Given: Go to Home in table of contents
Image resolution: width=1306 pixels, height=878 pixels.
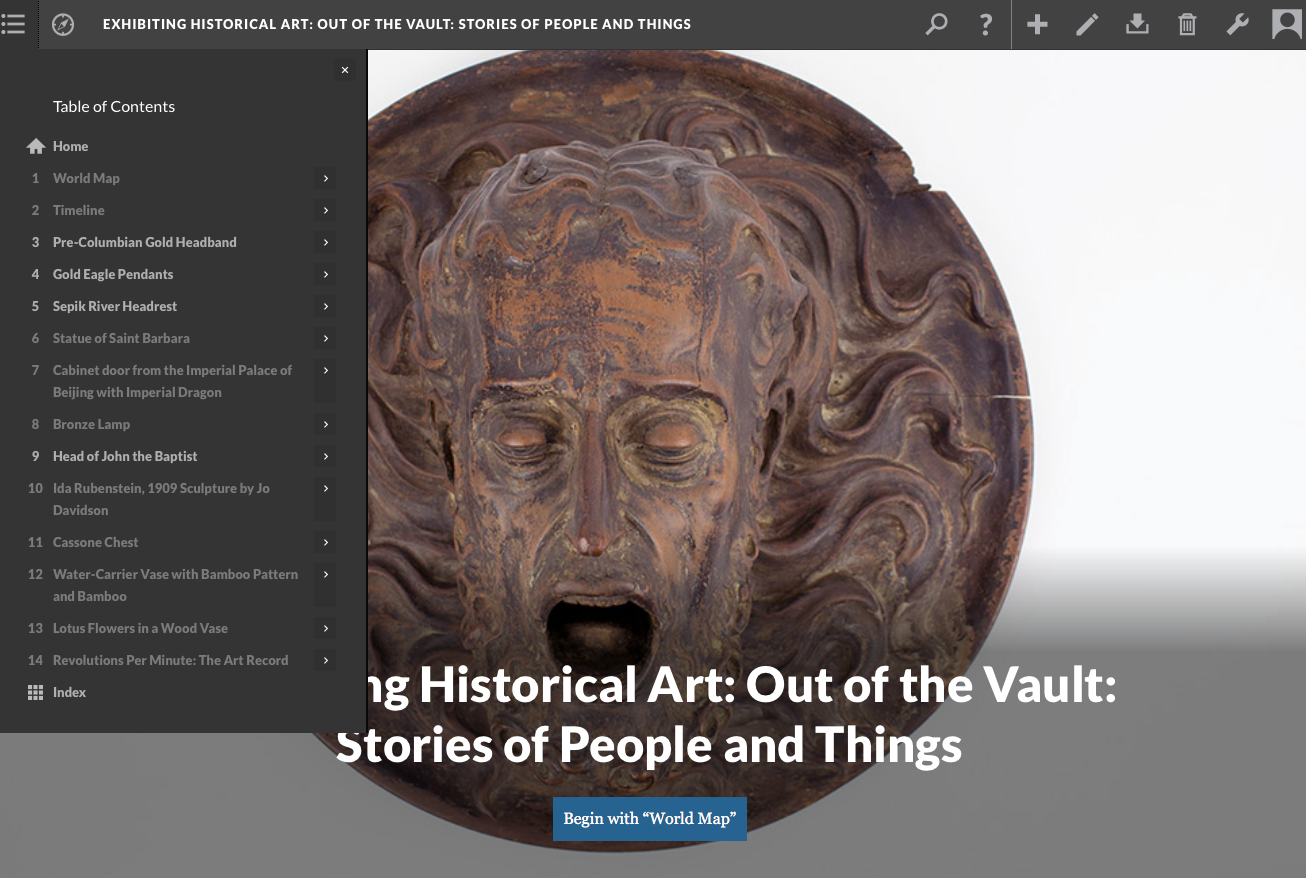Looking at the screenshot, I should 71,146.
